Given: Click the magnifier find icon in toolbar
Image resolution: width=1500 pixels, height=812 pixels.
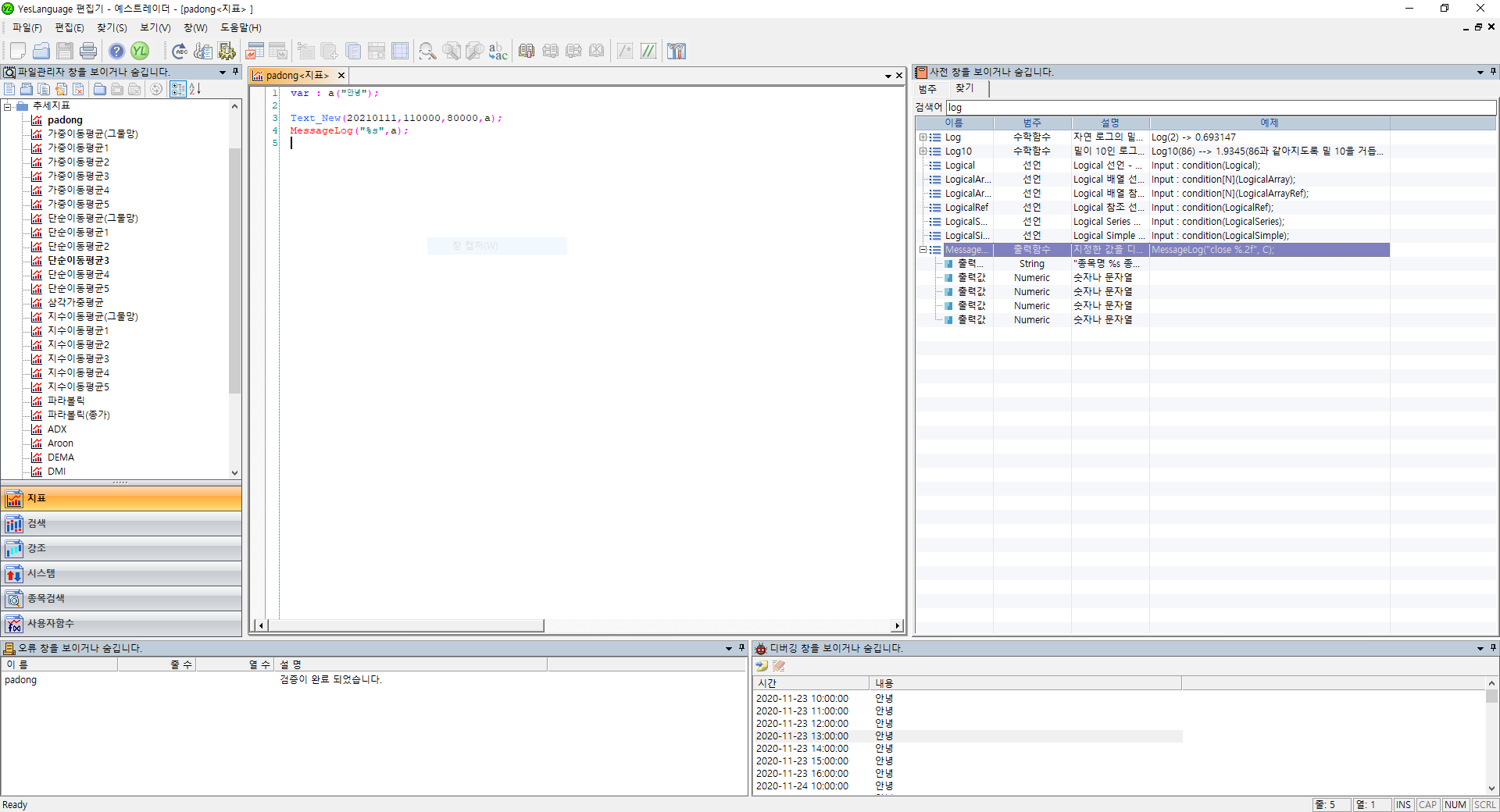Looking at the screenshot, I should click(427, 52).
